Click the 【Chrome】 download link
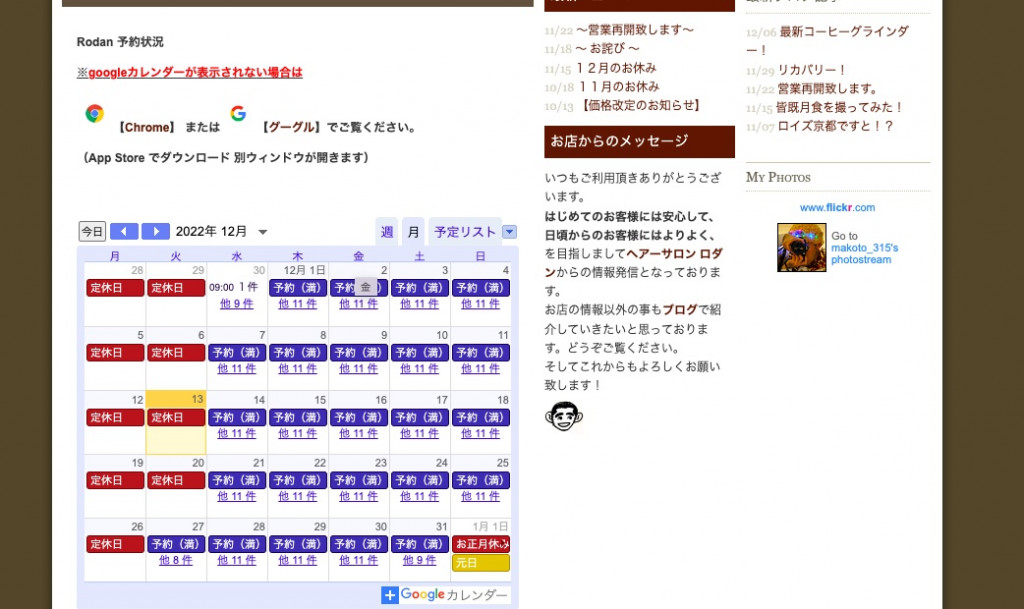The width and height of the screenshot is (1024, 609). click(146, 127)
